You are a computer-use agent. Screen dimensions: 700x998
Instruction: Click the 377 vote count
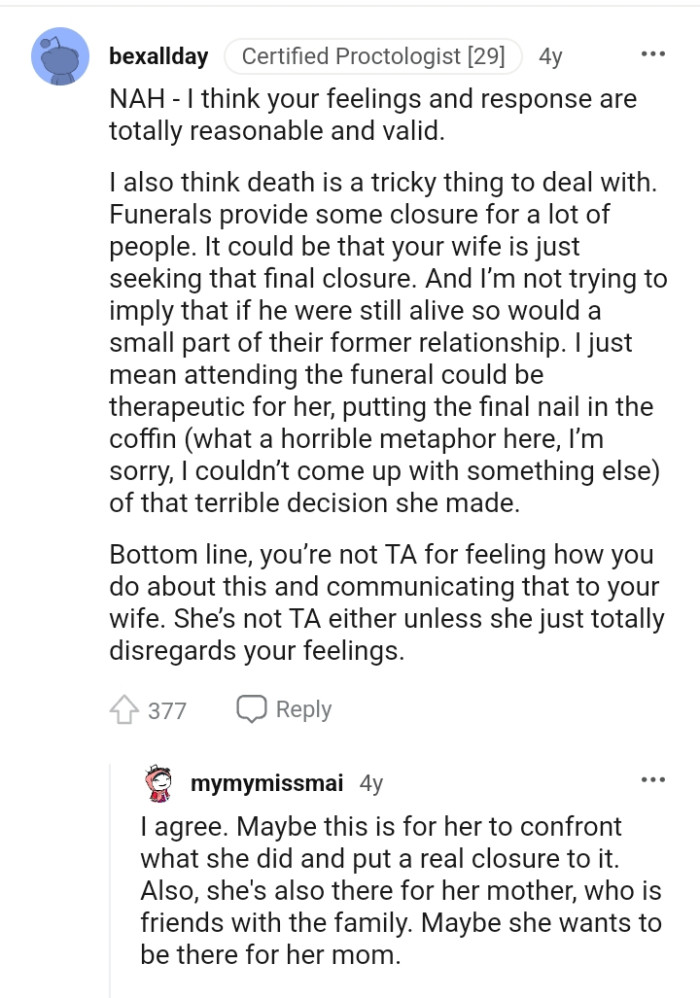tap(166, 709)
